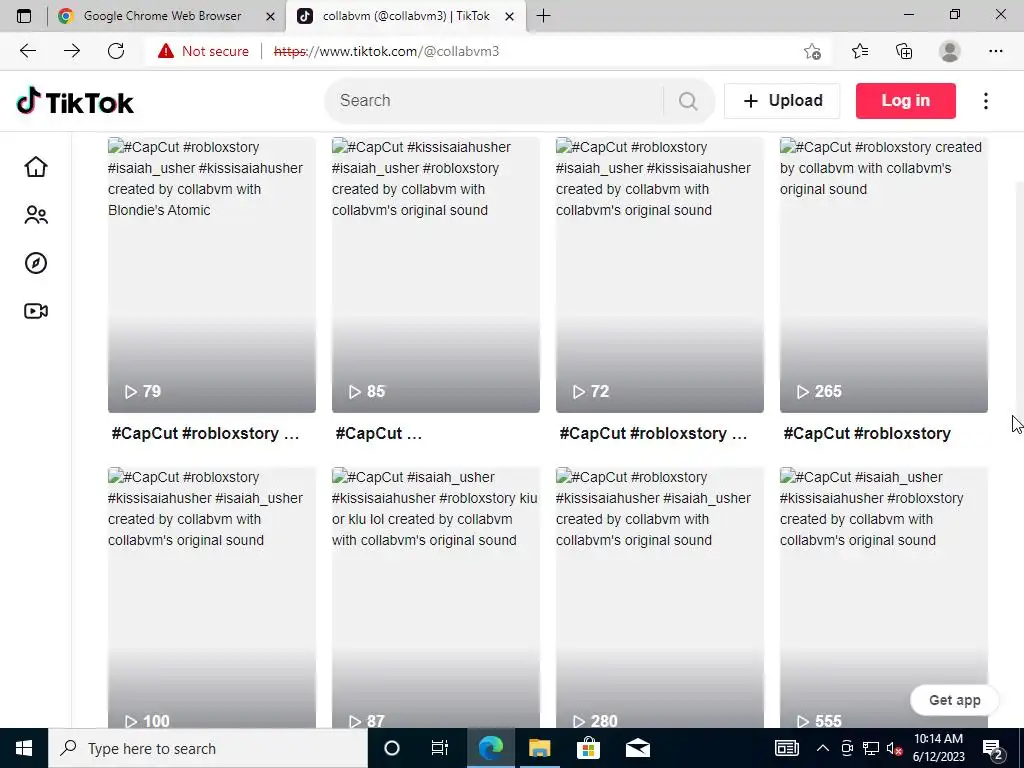Click the Not secure warning indicator
Screen dimensions: 1024x768
(203, 51)
